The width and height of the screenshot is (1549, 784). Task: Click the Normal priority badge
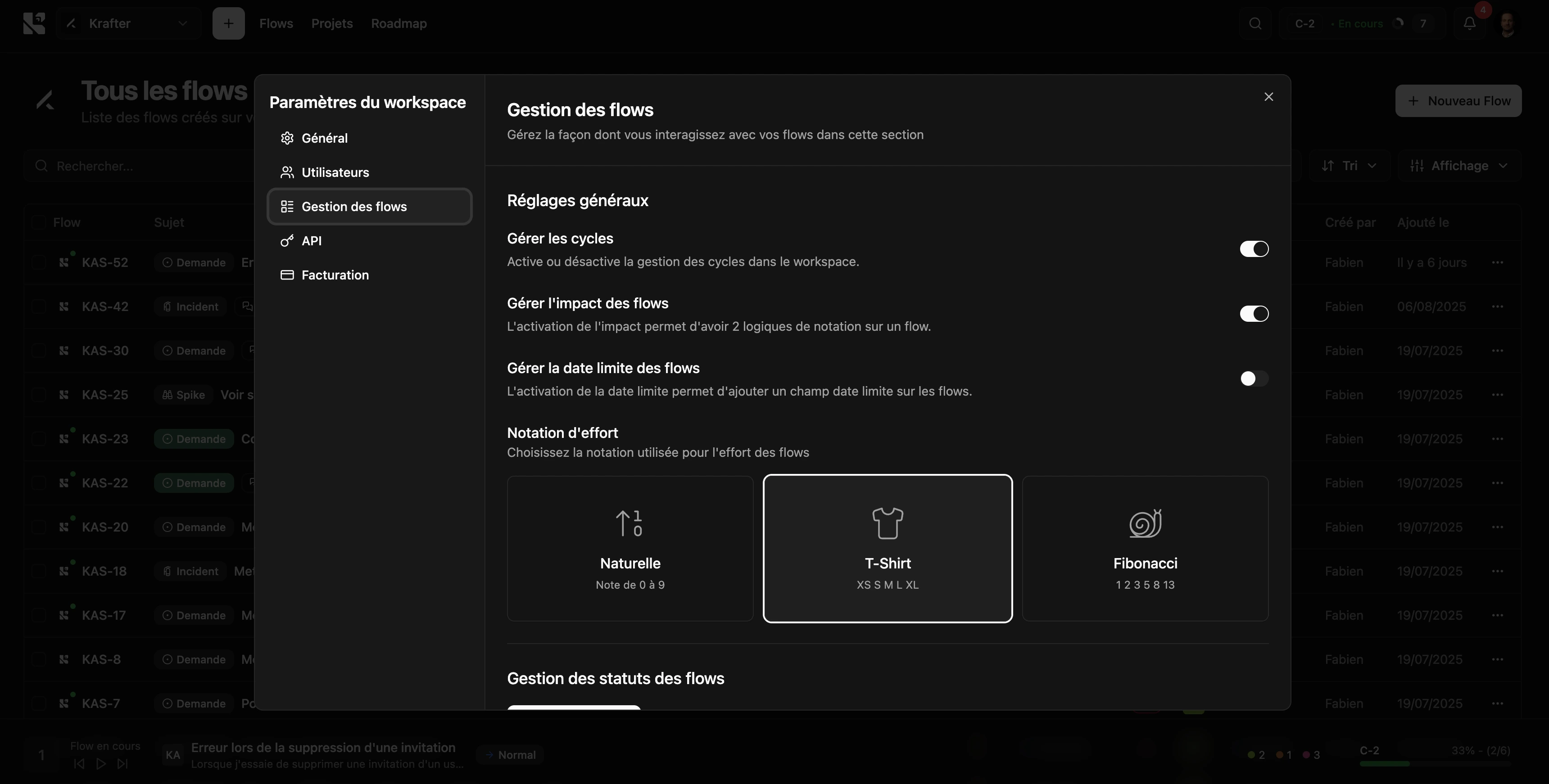(x=510, y=755)
